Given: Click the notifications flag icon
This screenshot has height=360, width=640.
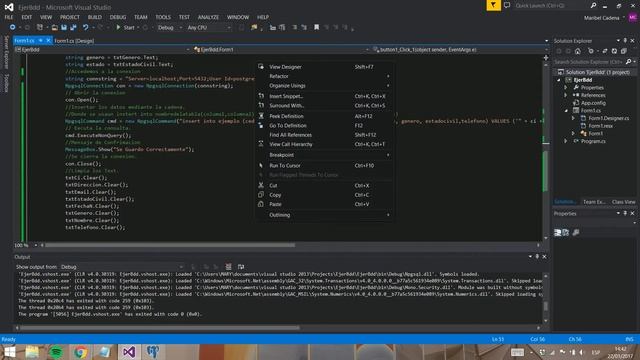Looking at the screenshot, I should pyautogui.click(x=493, y=5).
